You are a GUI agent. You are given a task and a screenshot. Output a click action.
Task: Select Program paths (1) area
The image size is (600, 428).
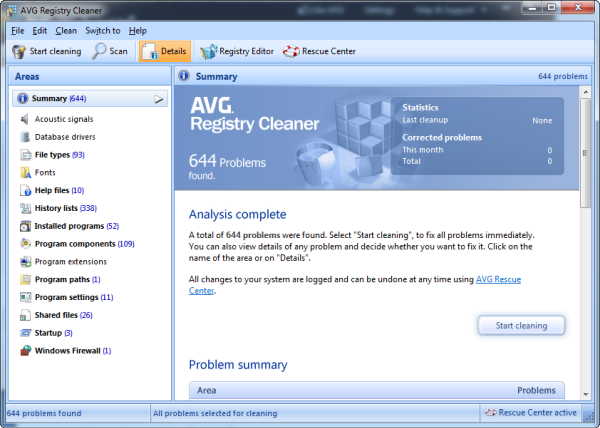68,280
